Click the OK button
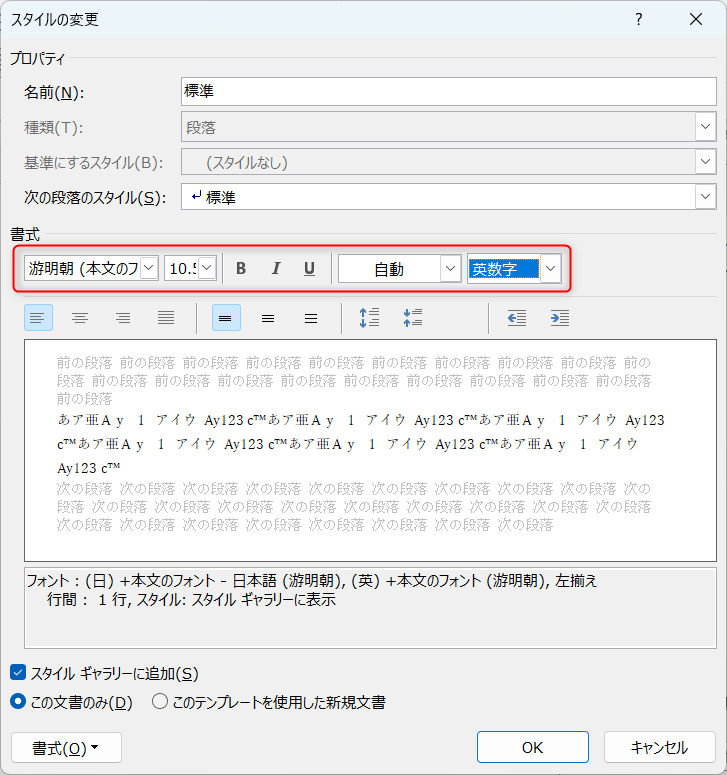 tap(532, 747)
